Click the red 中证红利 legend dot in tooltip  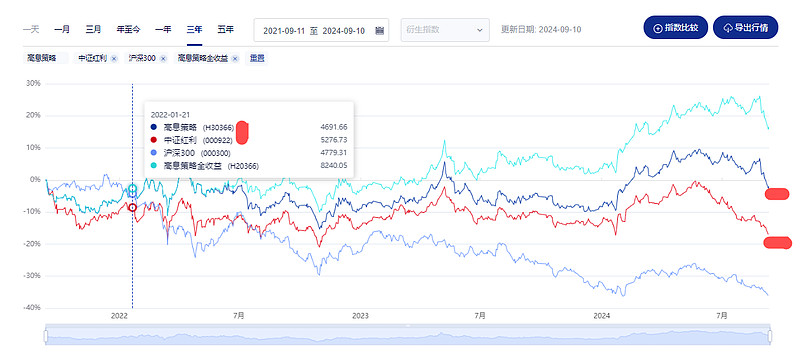pyautogui.click(x=154, y=140)
